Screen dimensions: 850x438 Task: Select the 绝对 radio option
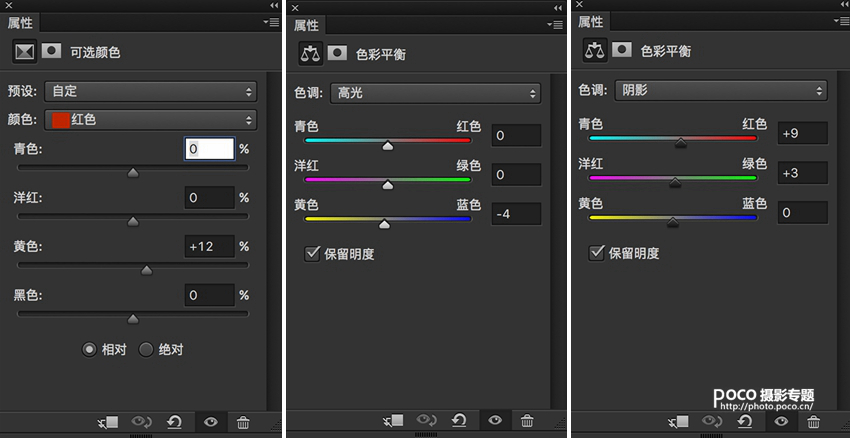pos(146,349)
